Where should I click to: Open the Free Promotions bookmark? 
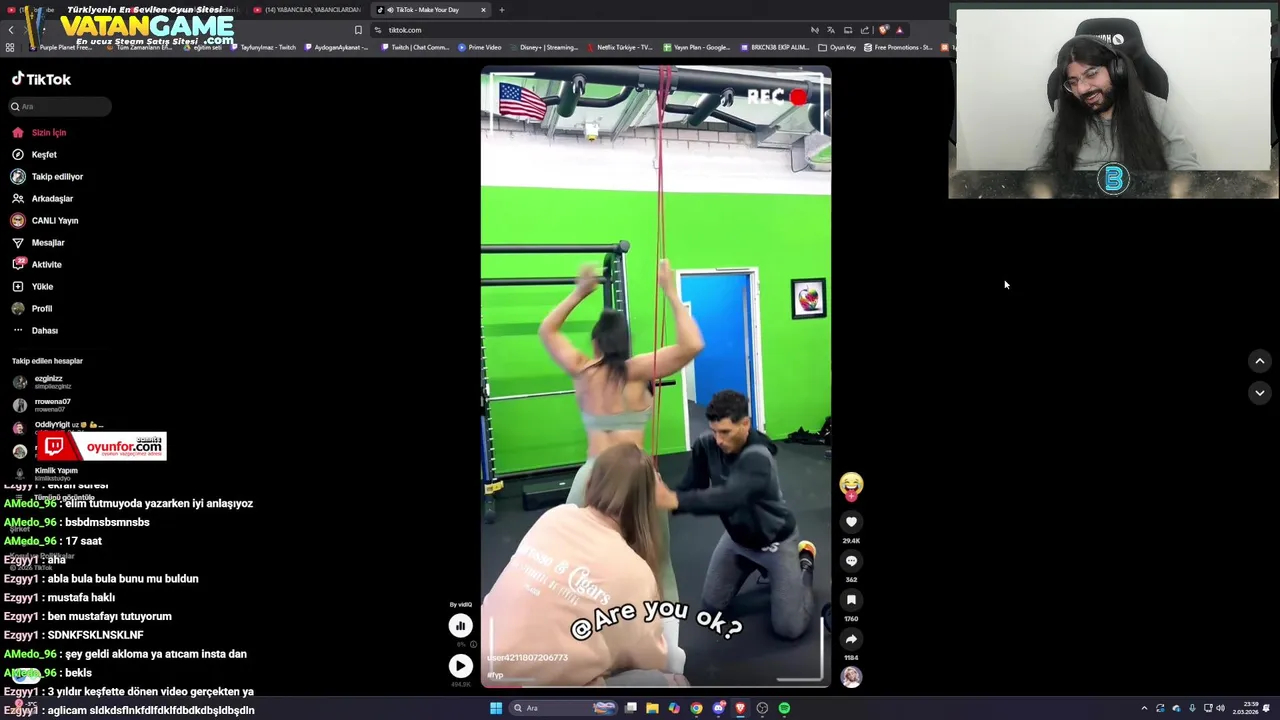[898, 47]
